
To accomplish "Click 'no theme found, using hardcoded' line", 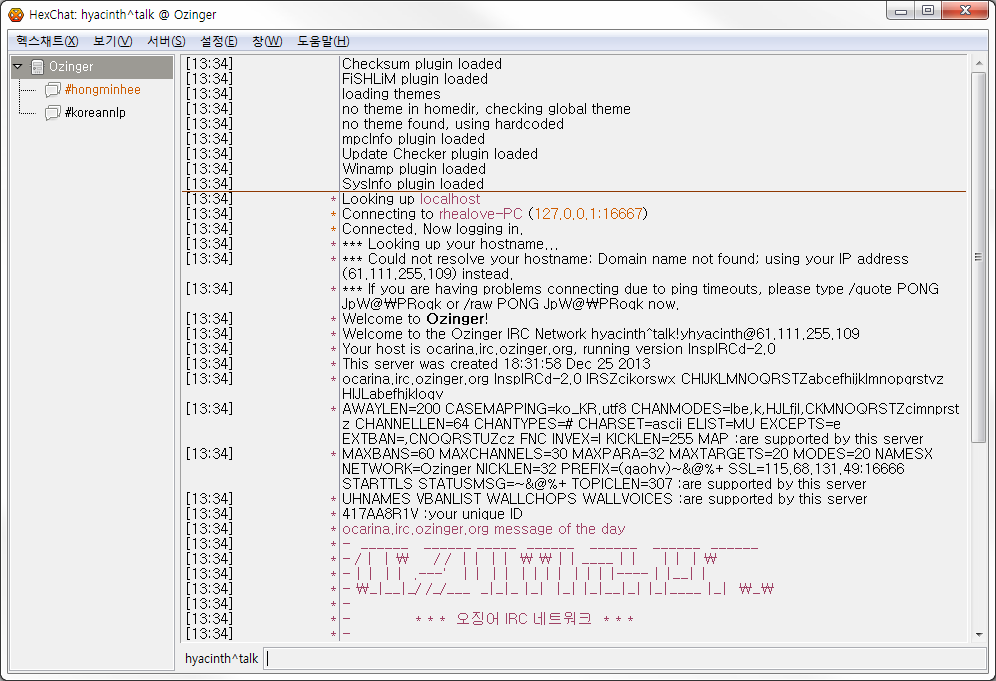I will pos(452,124).
